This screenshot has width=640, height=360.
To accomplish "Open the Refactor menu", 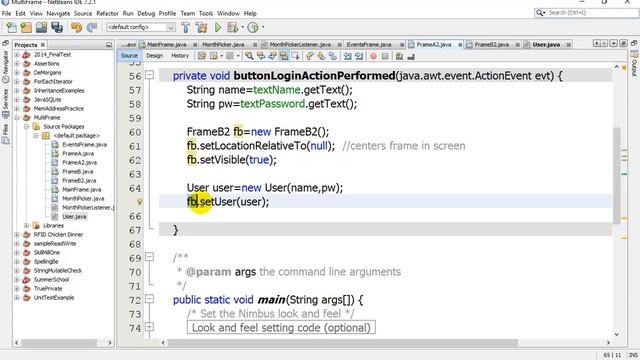I will point(107,13).
